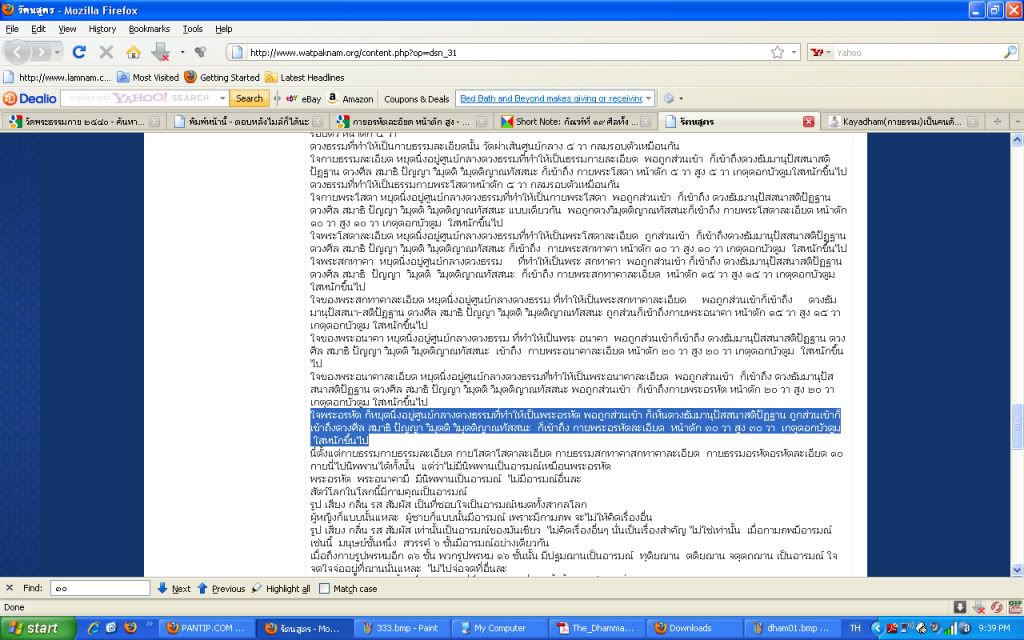Open a new tab with plus button
This screenshot has height=640, width=1024.
[x=997, y=121]
